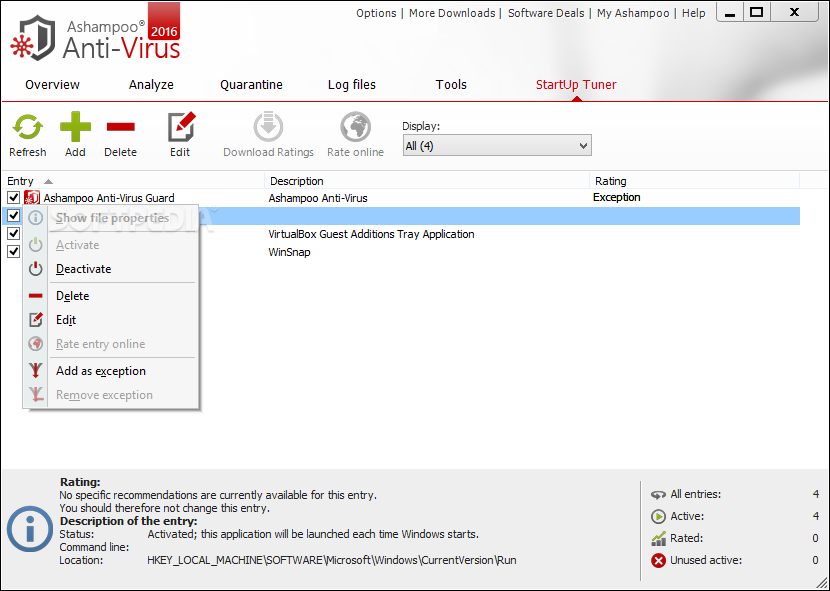Click the Exception rating value

pyautogui.click(x=617, y=198)
